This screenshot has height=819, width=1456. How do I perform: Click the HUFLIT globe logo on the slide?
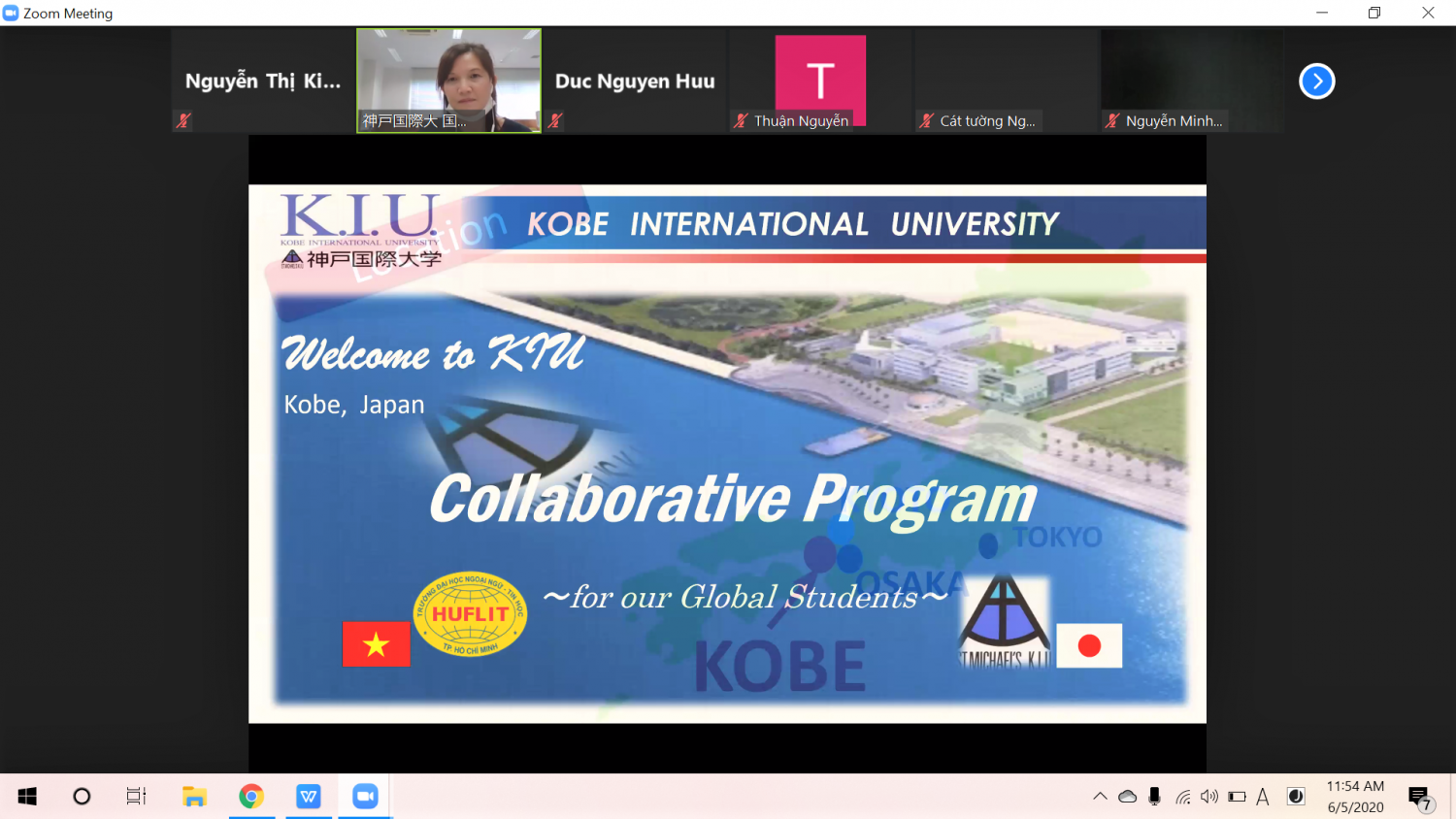point(471,614)
